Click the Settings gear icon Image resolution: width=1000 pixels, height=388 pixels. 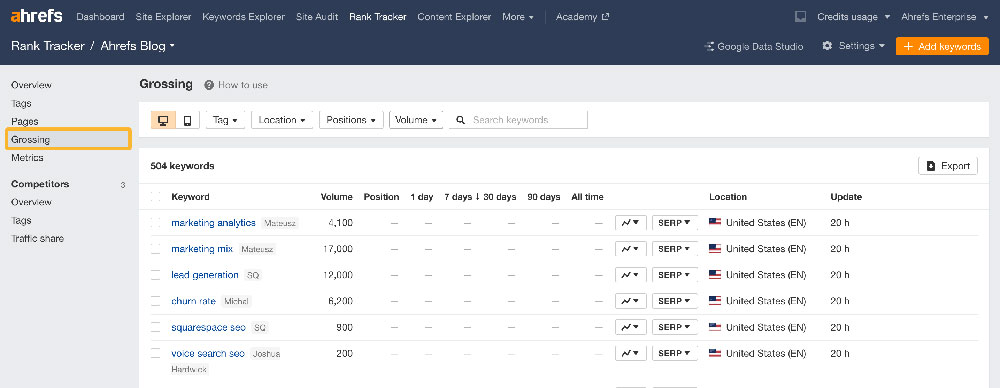pyautogui.click(x=827, y=46)
